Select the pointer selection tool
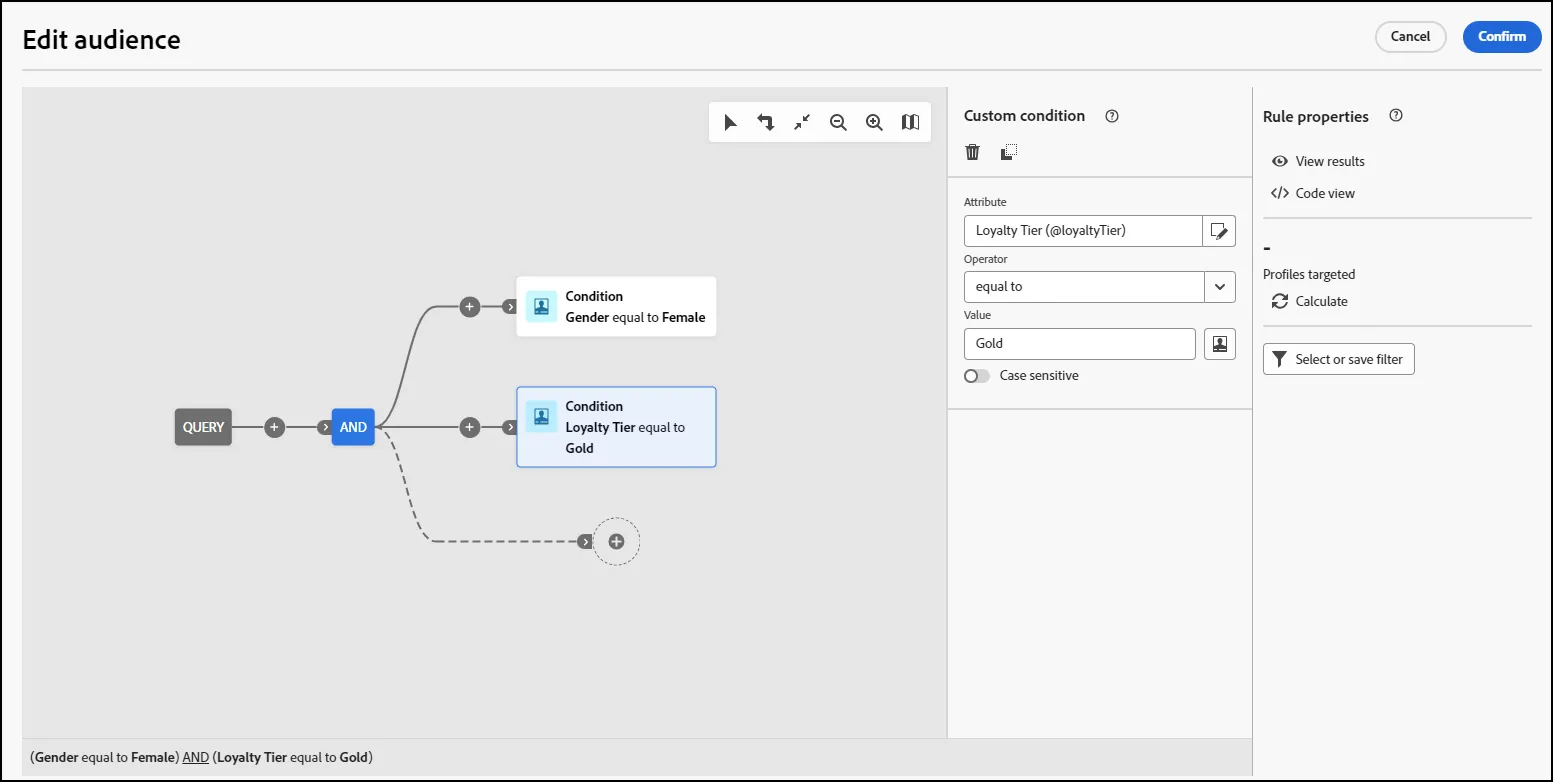 point(730,122)
